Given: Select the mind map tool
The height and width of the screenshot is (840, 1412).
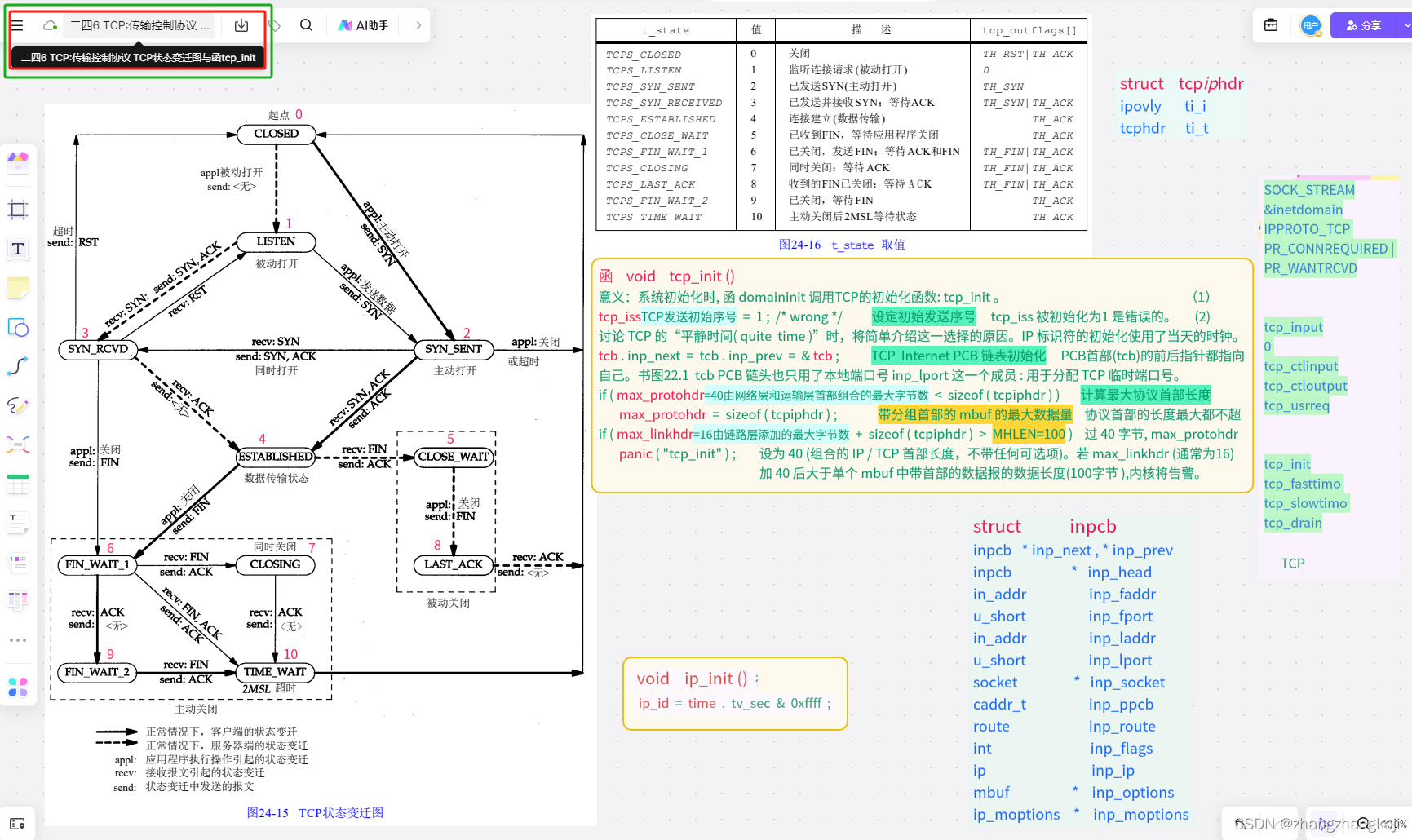Looking at the screenshot, I should 18,444.
